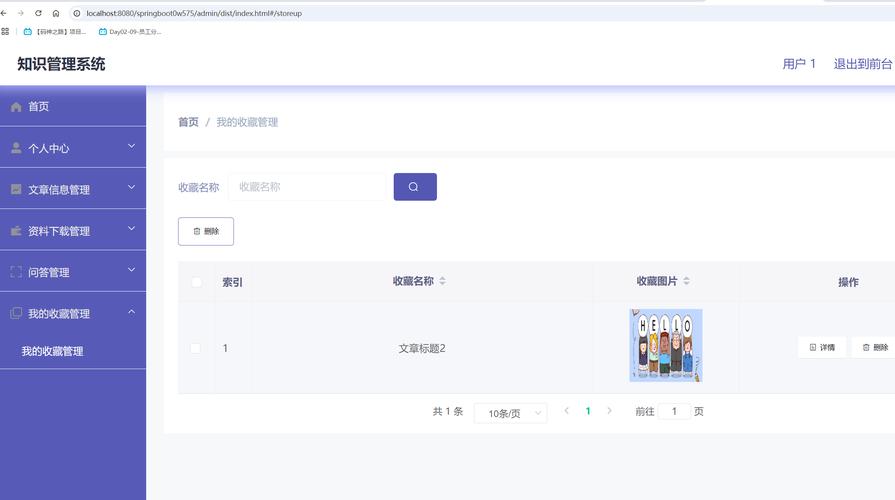Click the HELLO cartoon thumbnail image
895x500 pixels.
pyautogui.click(x=665, y=345)
